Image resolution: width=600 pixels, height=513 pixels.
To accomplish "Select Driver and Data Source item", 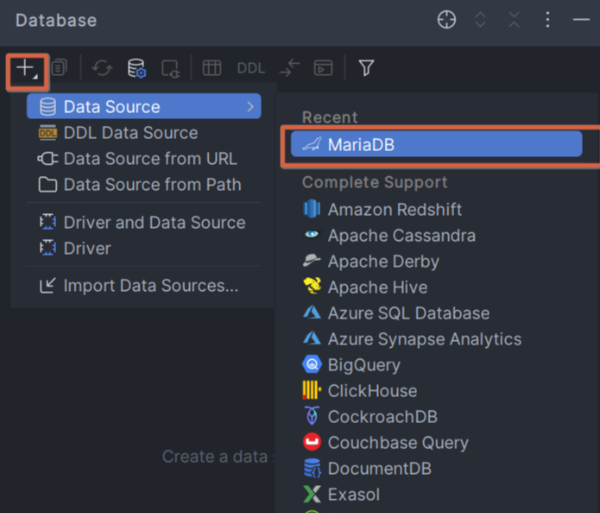I will (144, 222).
